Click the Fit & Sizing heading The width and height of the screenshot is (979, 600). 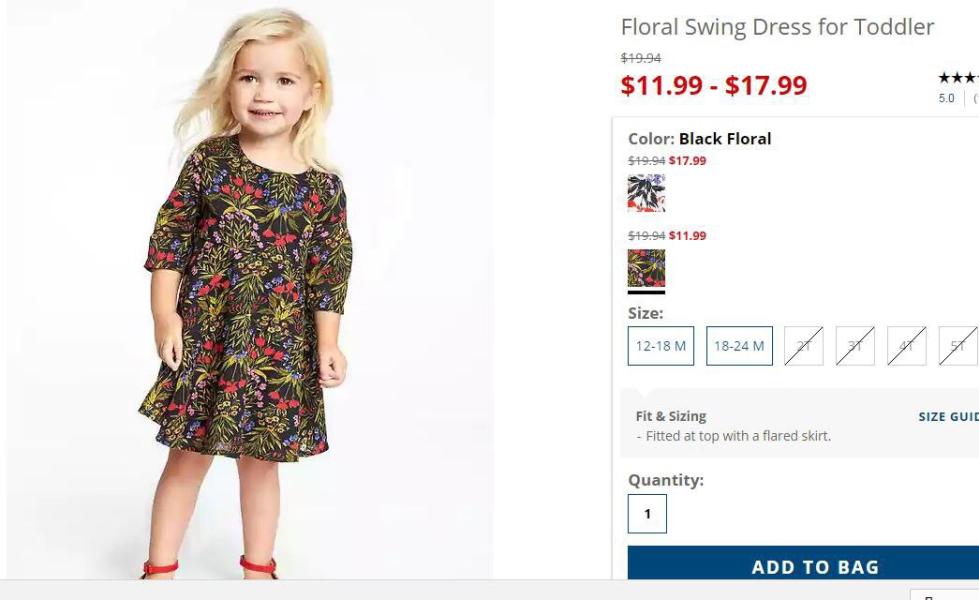click(x=671, y=416)
